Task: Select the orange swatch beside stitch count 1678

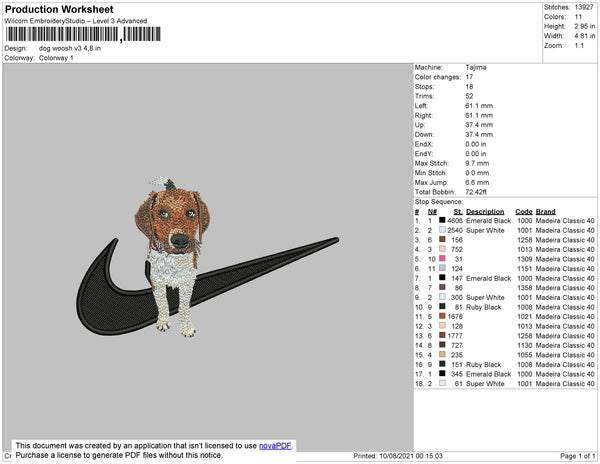Action: (442, 316)
